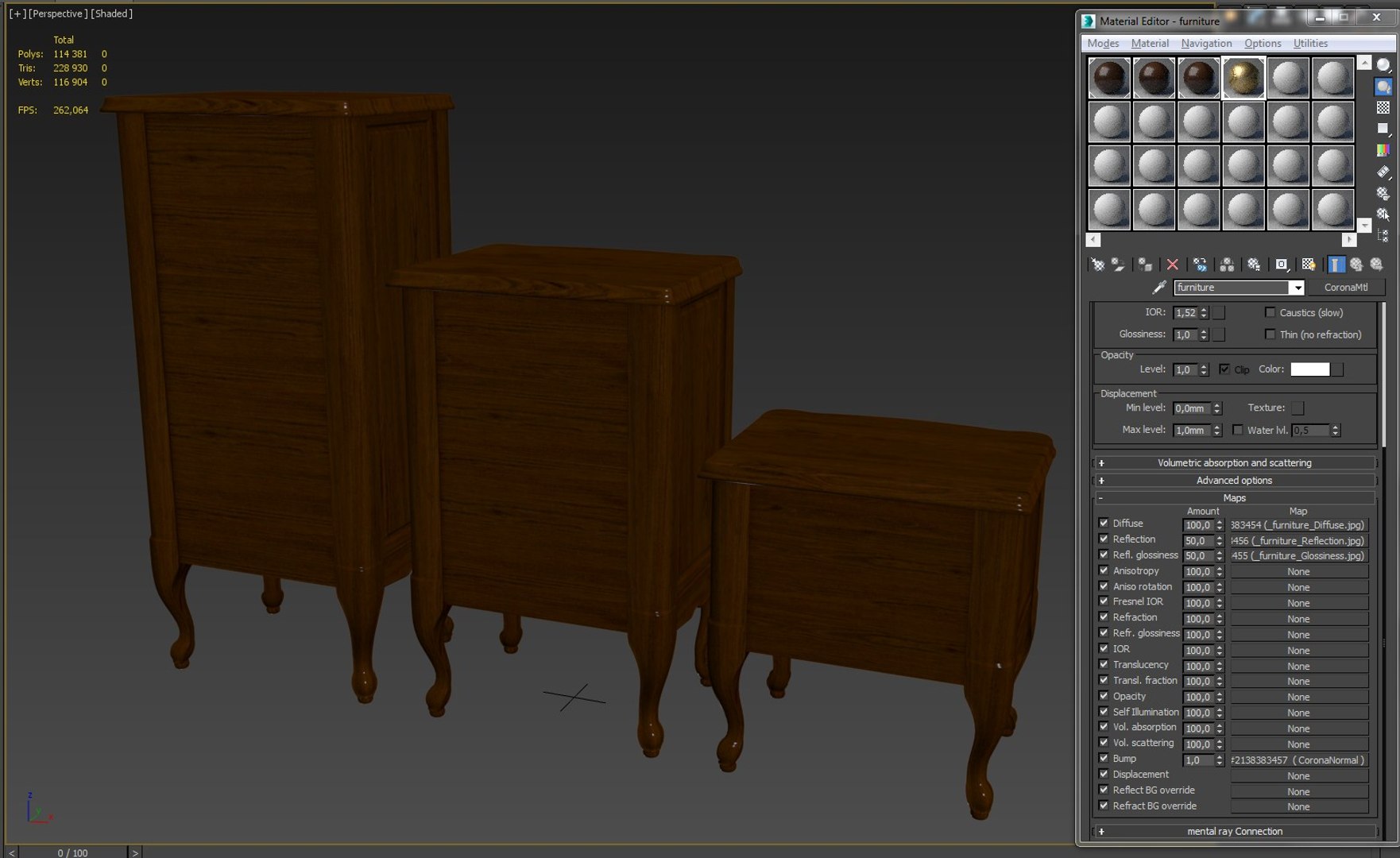Screen dimensions: 1400x858
Task: Open the Utilities menu
Action: pyautogui.click(x=1310, y=44)
